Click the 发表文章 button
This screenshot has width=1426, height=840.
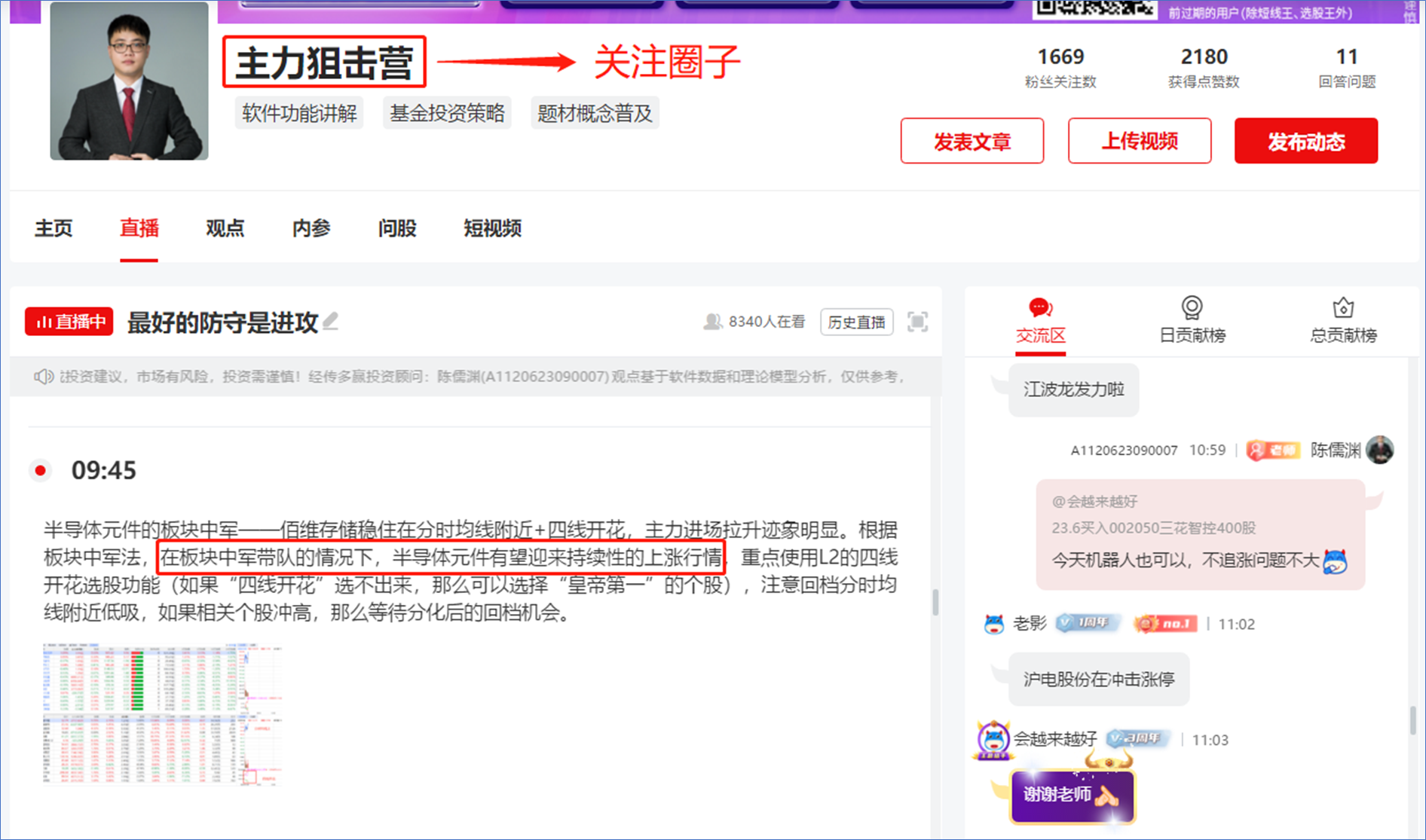972,141
